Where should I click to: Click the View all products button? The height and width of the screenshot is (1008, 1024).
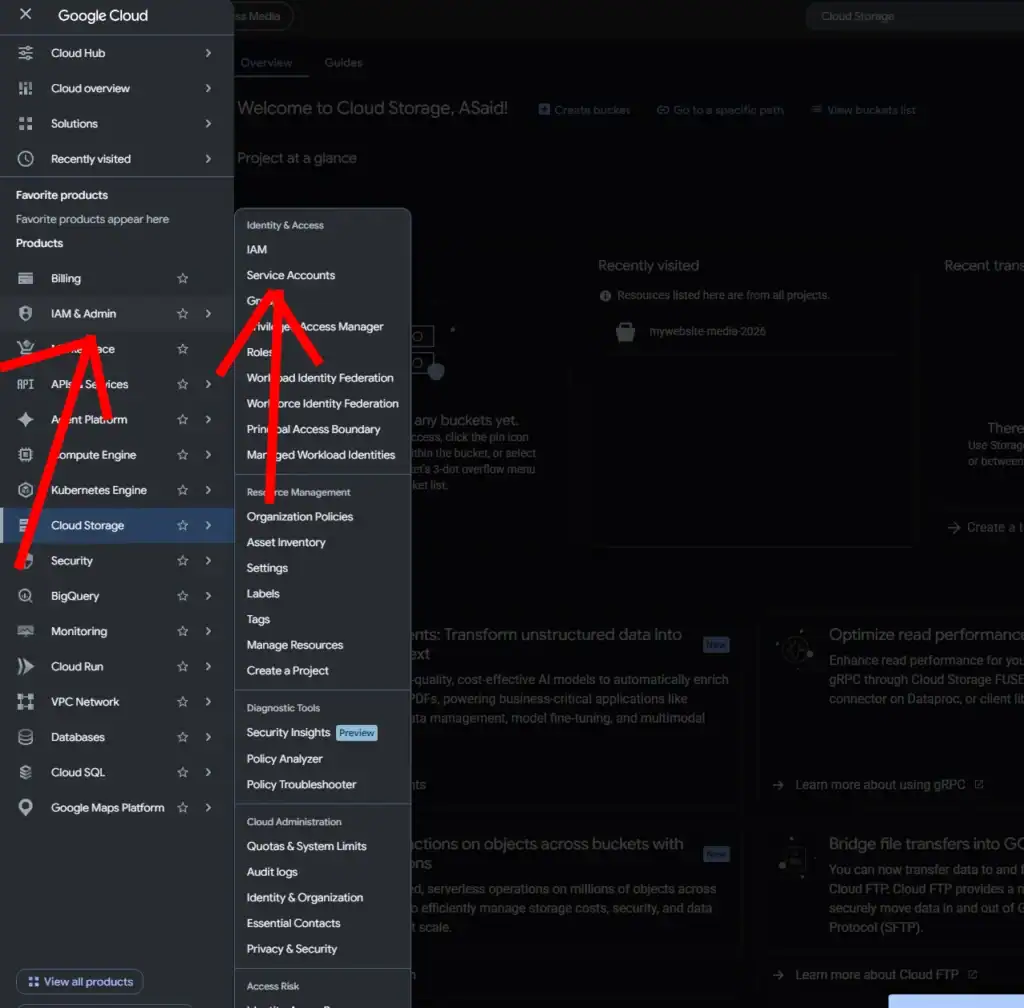(x=80, y=981)
